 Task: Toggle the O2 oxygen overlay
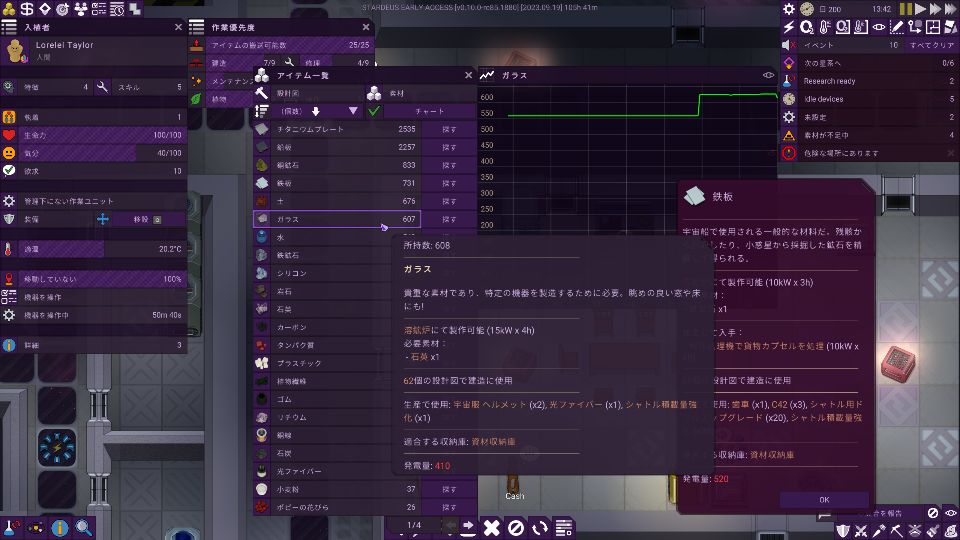pos(807,27)
